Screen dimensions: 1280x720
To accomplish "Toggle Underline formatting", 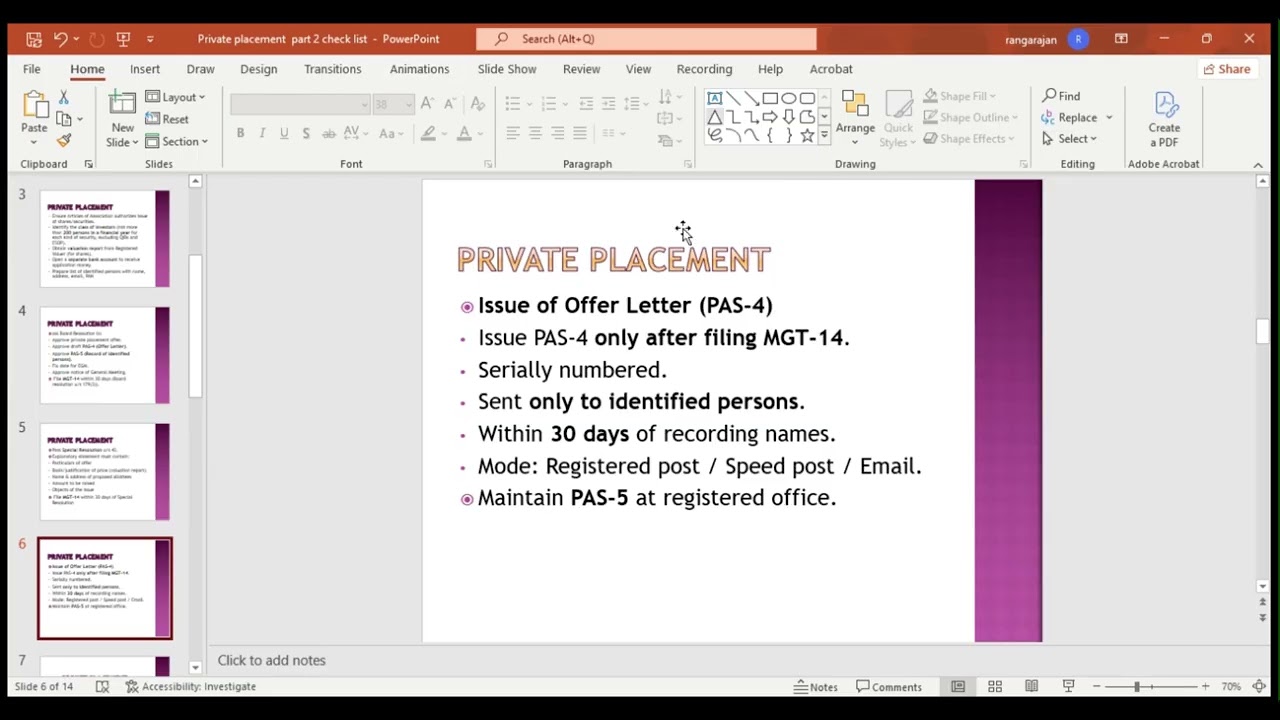I will (284, 133).
